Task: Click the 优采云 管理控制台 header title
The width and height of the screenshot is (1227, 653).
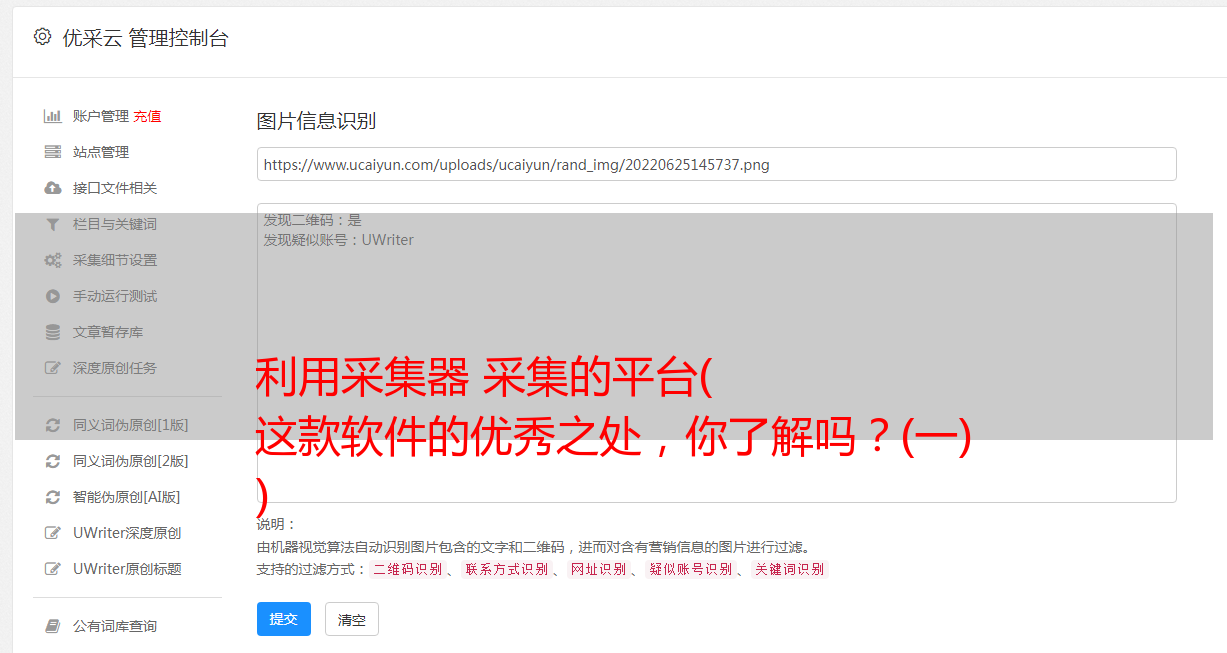Action: coord(146,38)
